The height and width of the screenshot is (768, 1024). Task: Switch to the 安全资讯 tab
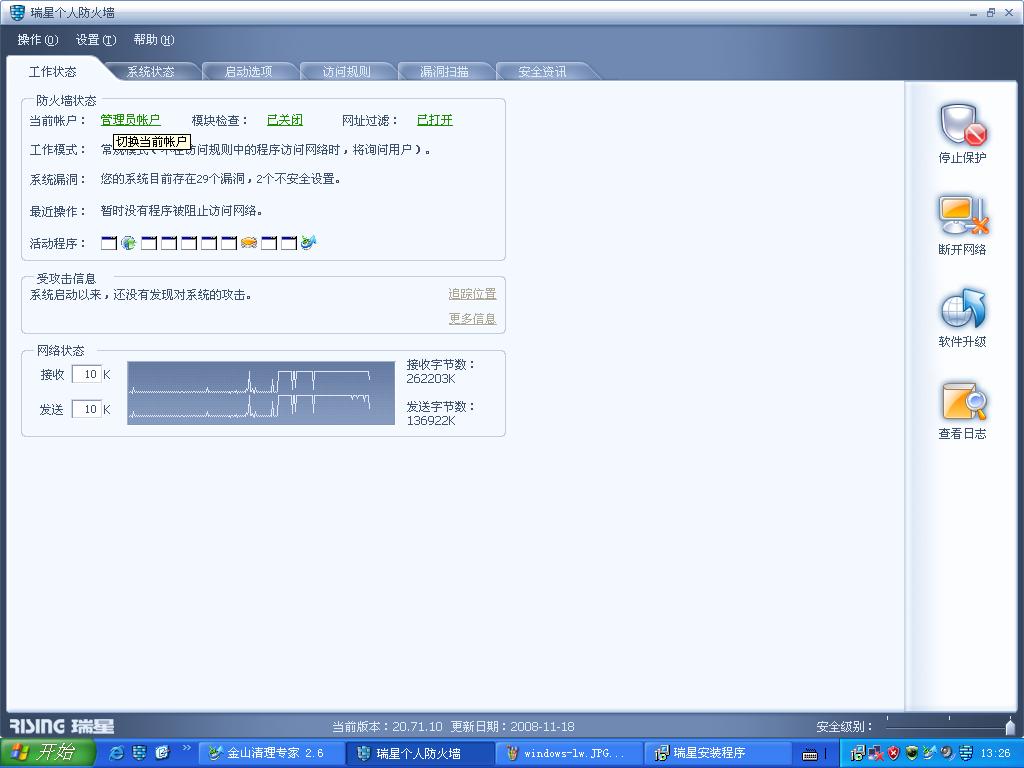click(543, 71)
